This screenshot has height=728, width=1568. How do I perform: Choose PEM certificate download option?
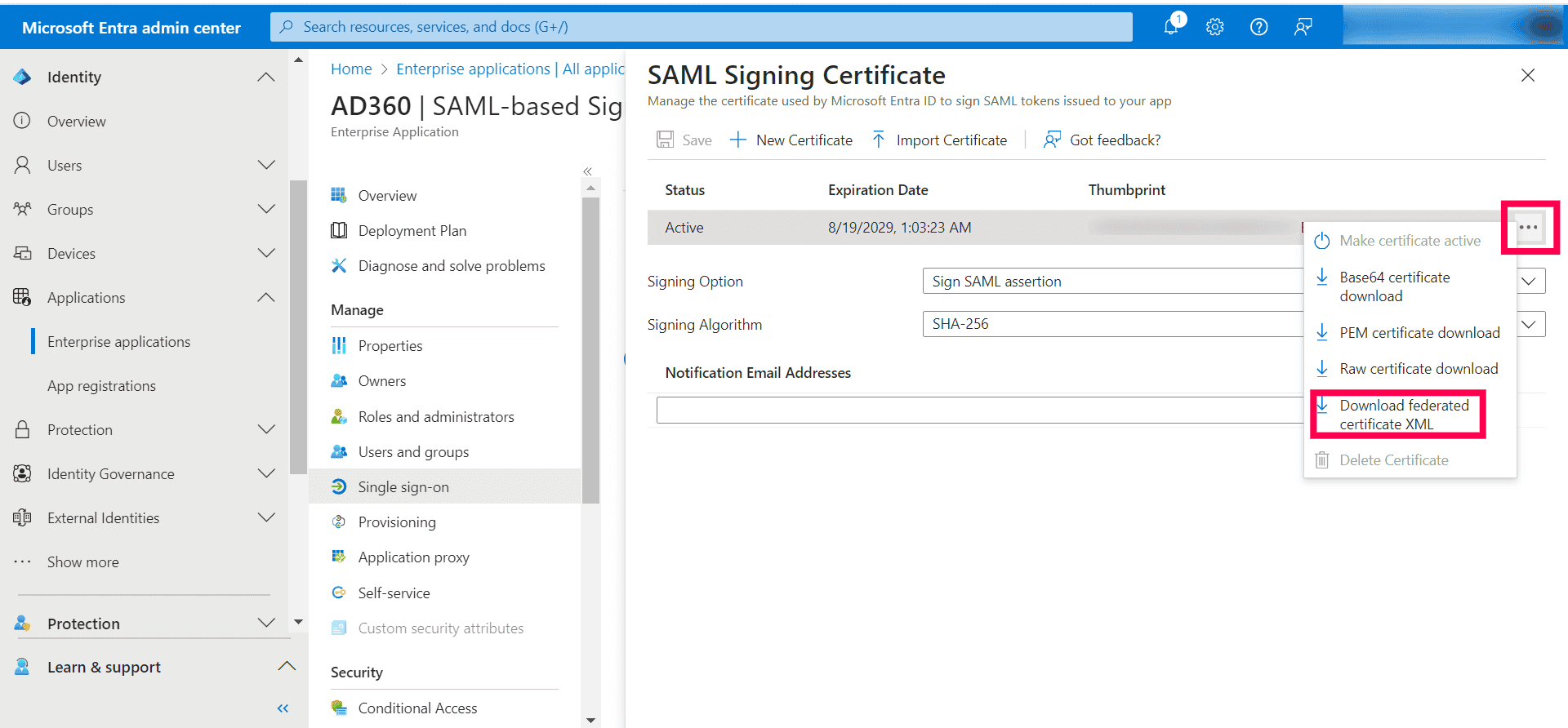pos(1419,333)
